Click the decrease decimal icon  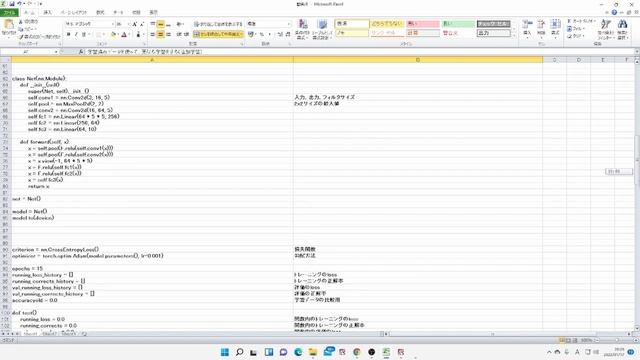click(288, 35)
